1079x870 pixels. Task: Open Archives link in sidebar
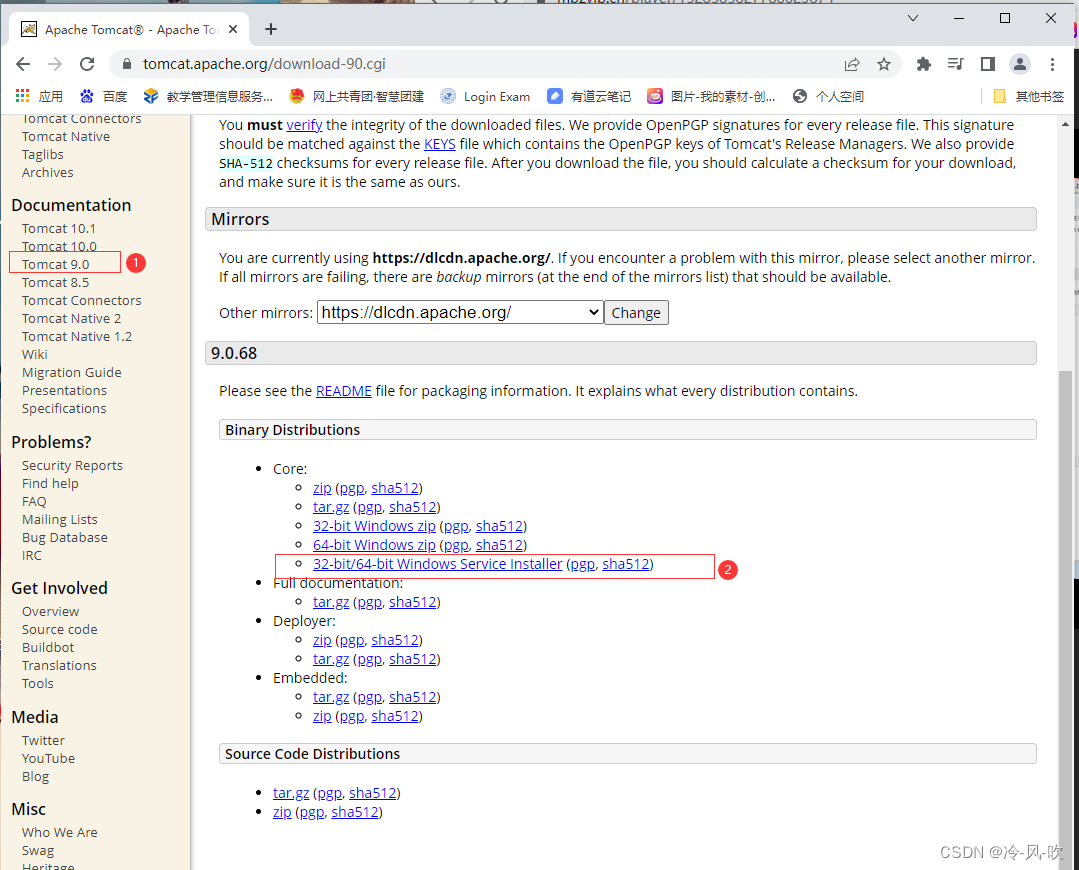click(x=47, y=173)
